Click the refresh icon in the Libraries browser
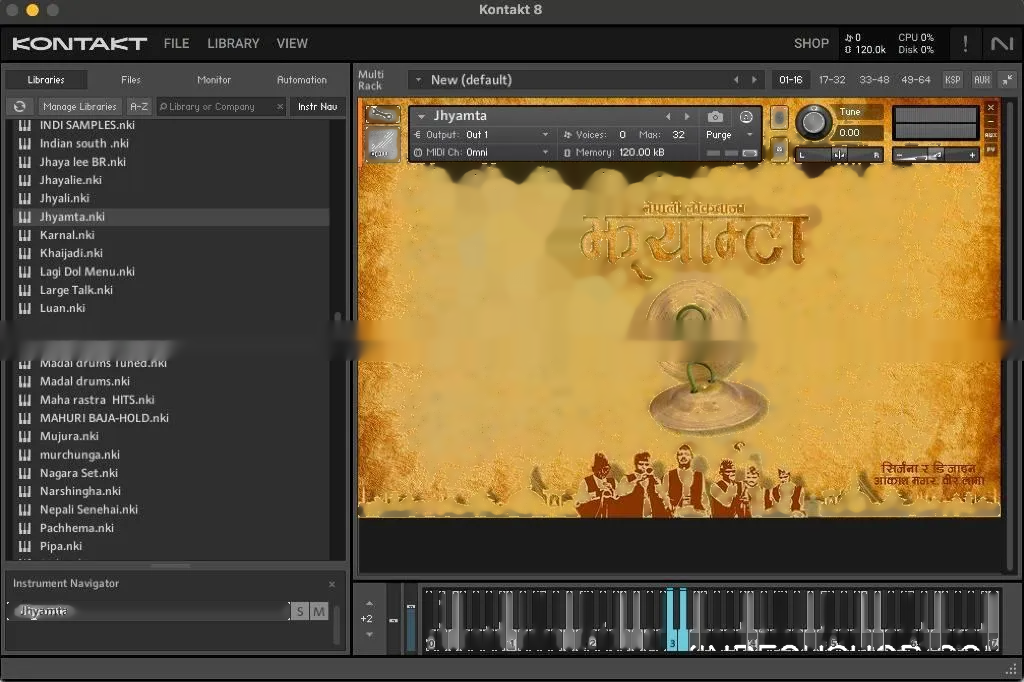The width and height of the screenshot is (1024, 682). (x=19, y=106)
